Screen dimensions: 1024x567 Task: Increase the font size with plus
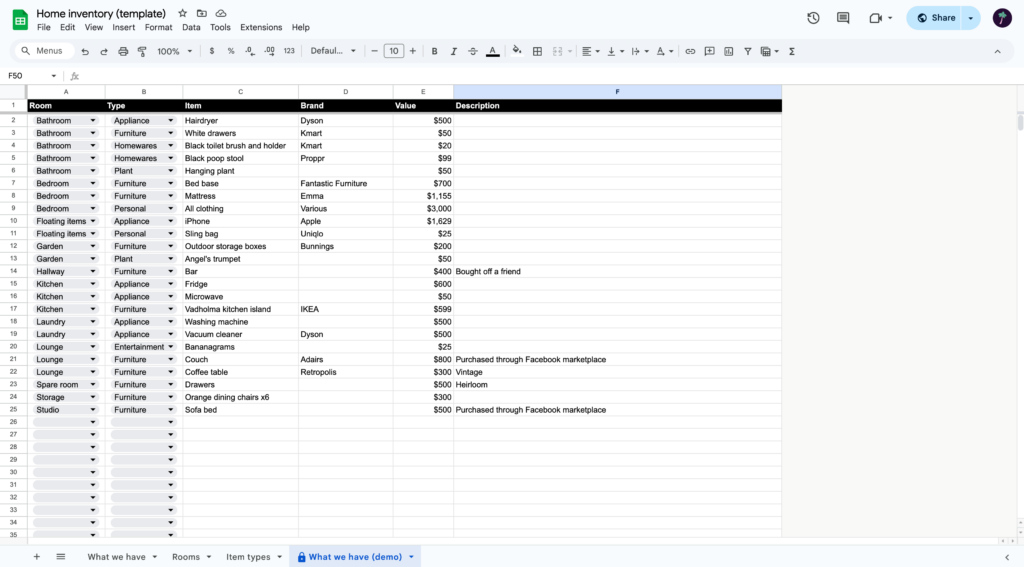tap(413, 51)
